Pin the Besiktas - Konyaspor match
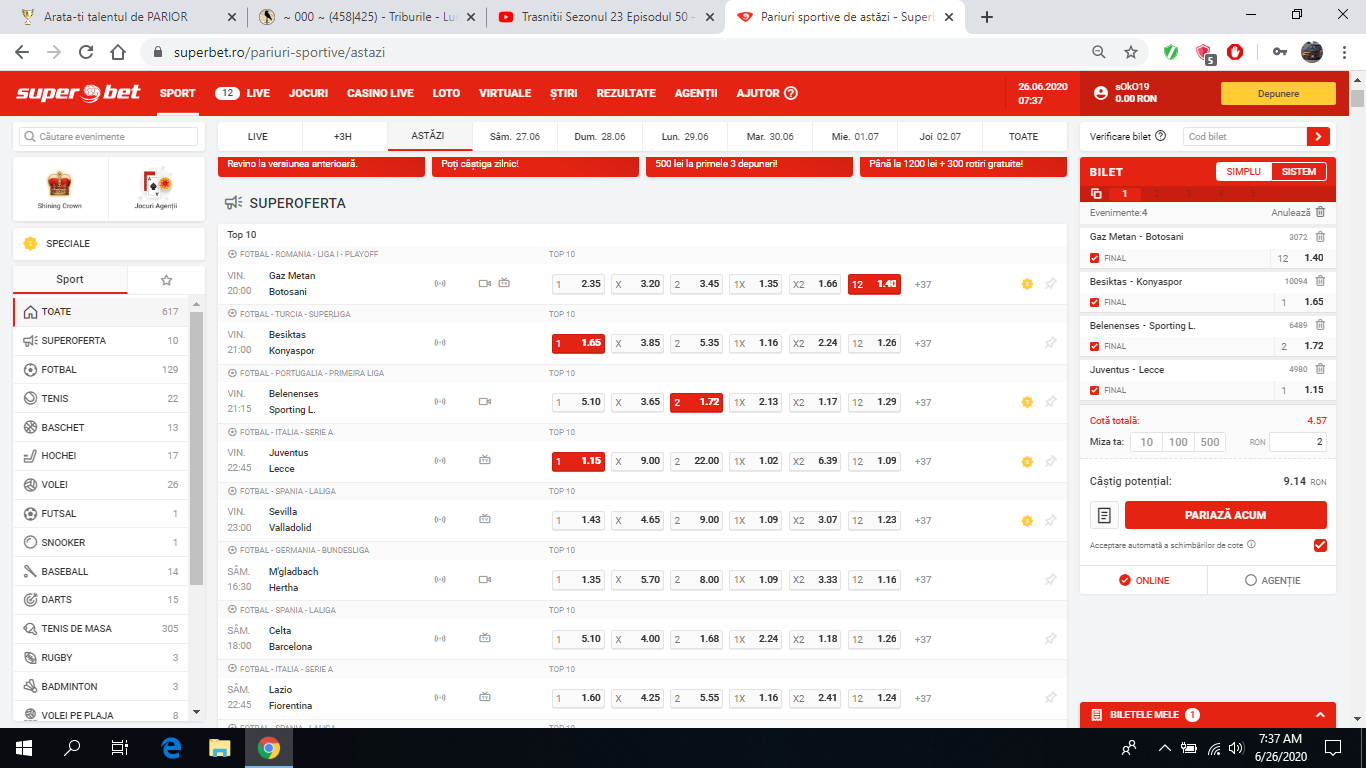 tap(1051, 343)
